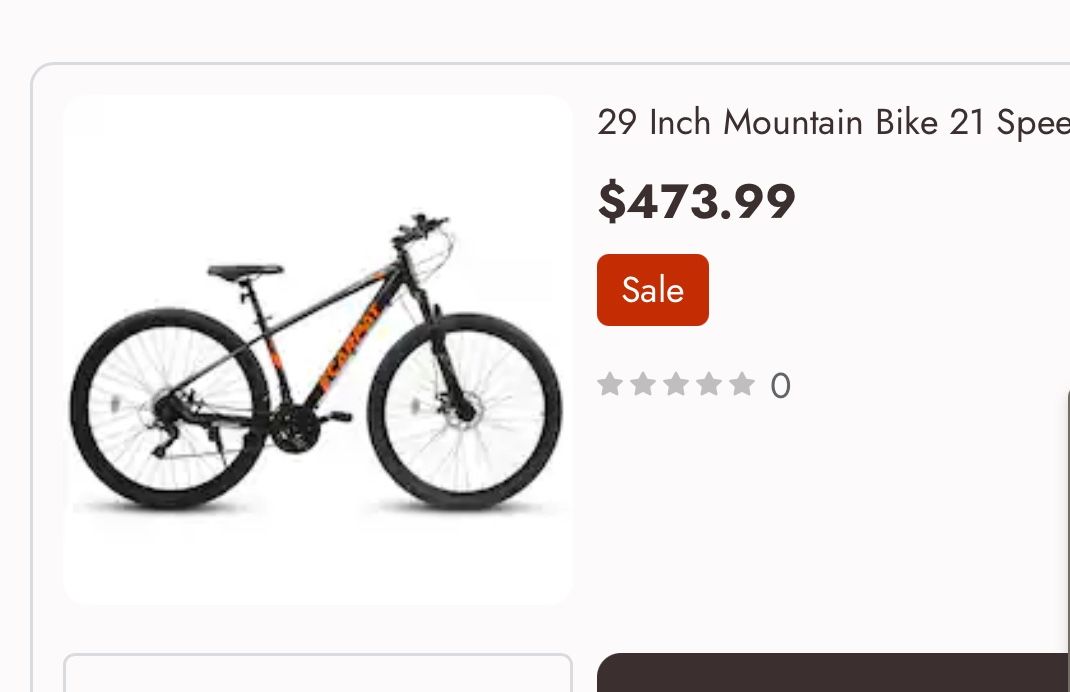The height and width of the screenshot is (692, 1070).
Task: Open the 29 Inch Mountain Bike title link
Action: [832, 123]
